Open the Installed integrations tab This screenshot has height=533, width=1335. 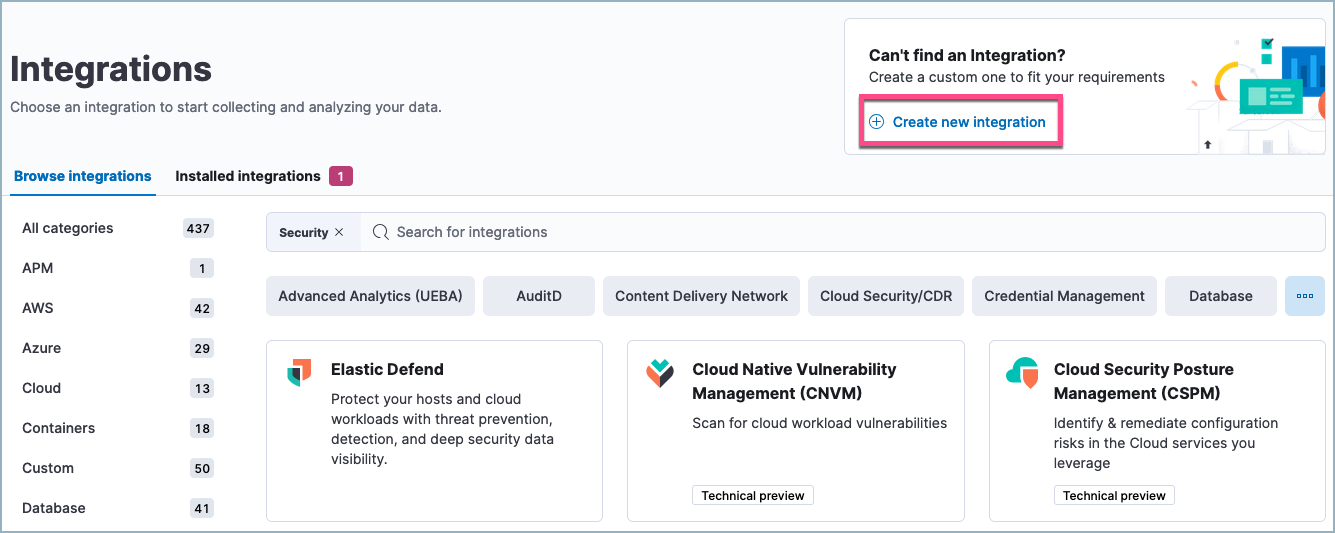(248, 176)
